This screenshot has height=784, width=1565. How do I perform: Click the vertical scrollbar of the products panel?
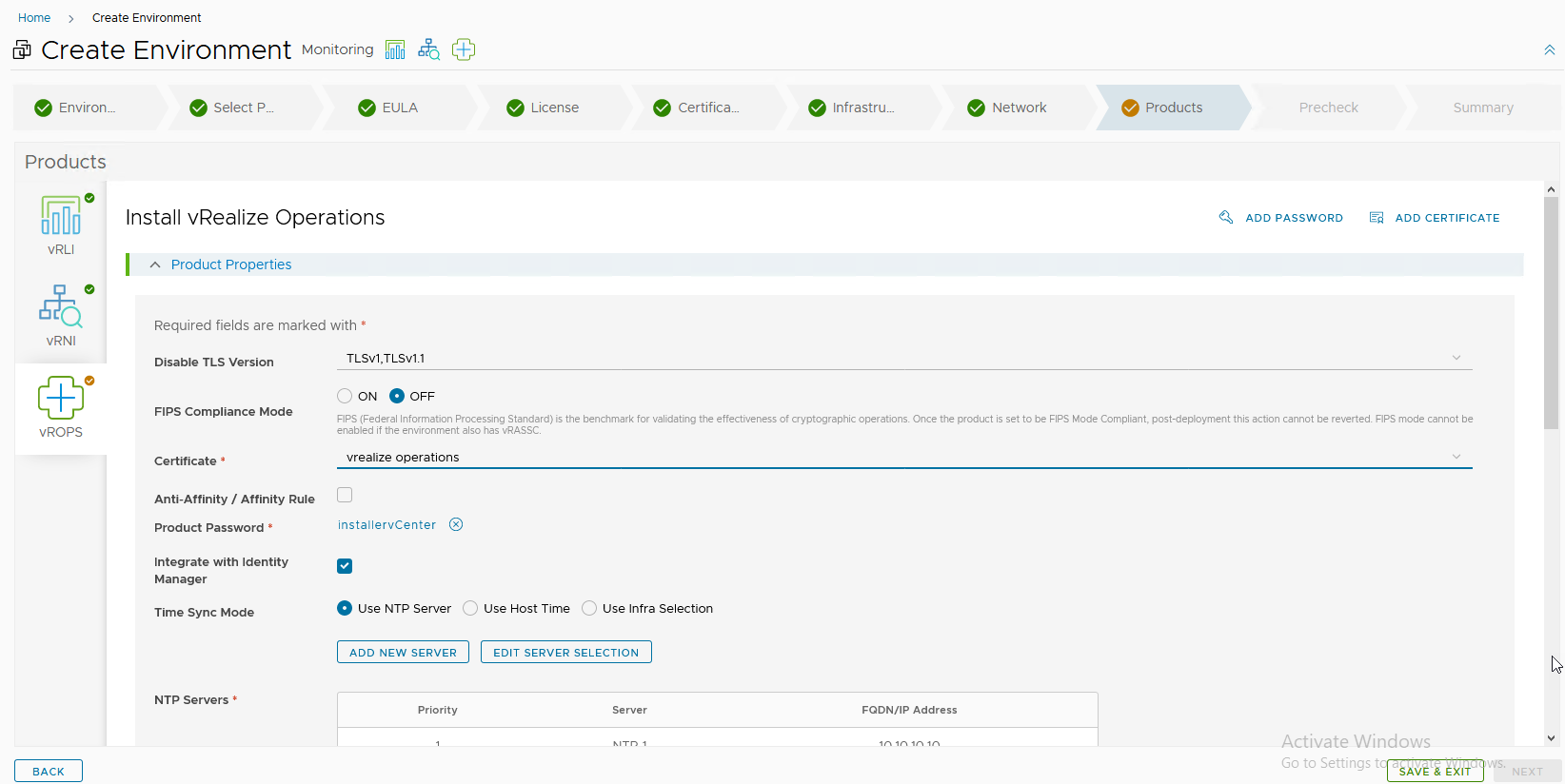[x=1551, y=314]
